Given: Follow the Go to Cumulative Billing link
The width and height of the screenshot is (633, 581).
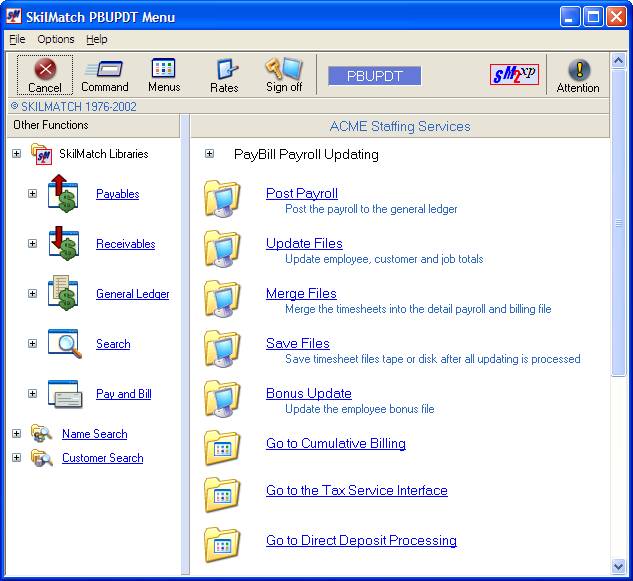Looking at the screenshot, I should click(x=335, y=444).
